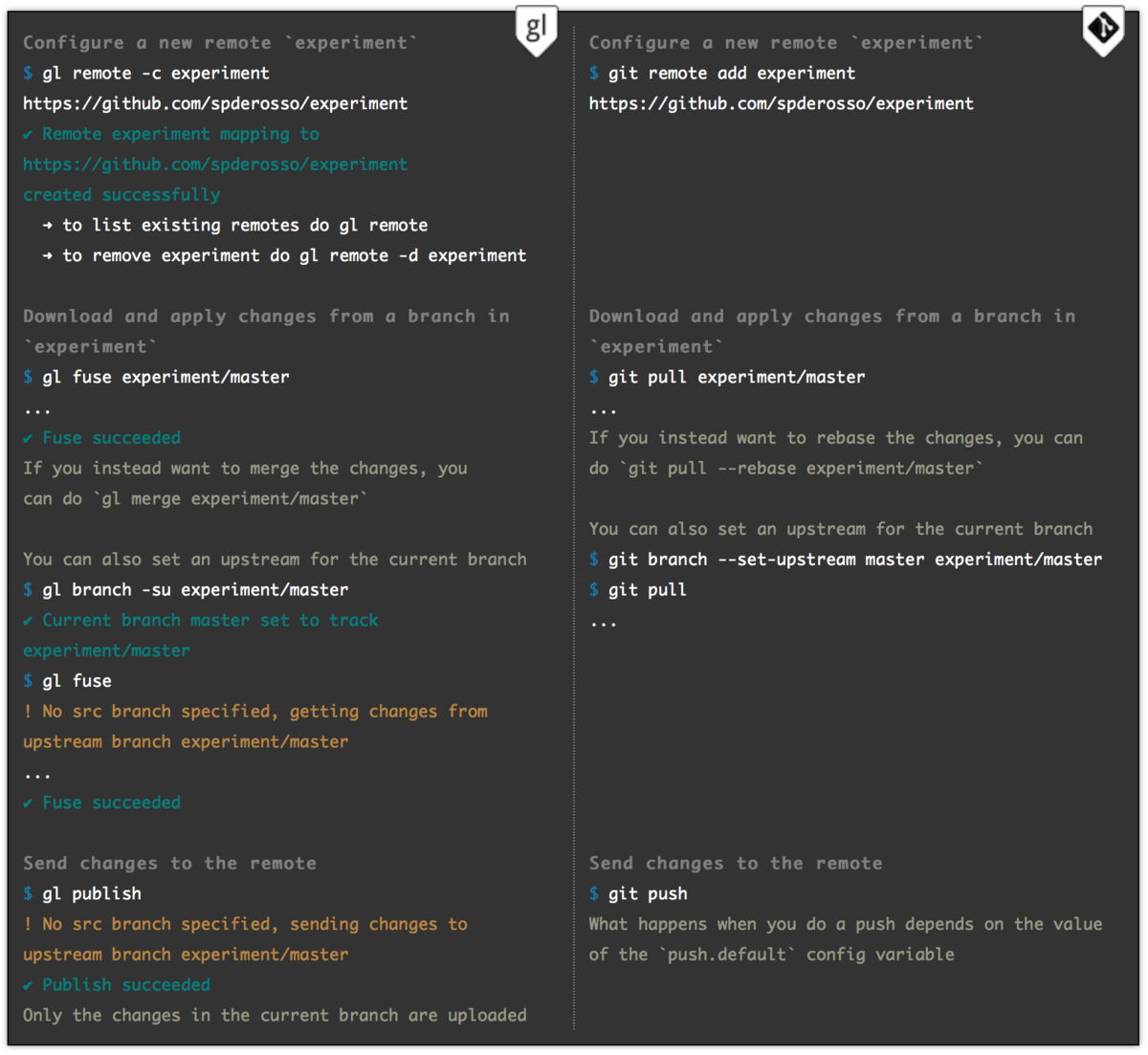Click the gl fuse experiment/master command
Viewport: 1148px width, 1055px height.
click(166, 377)
